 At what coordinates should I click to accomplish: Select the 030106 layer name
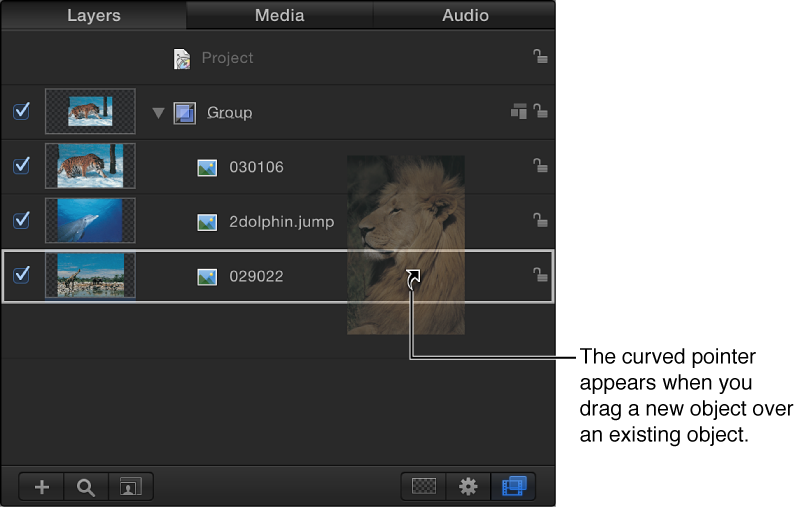256,167
